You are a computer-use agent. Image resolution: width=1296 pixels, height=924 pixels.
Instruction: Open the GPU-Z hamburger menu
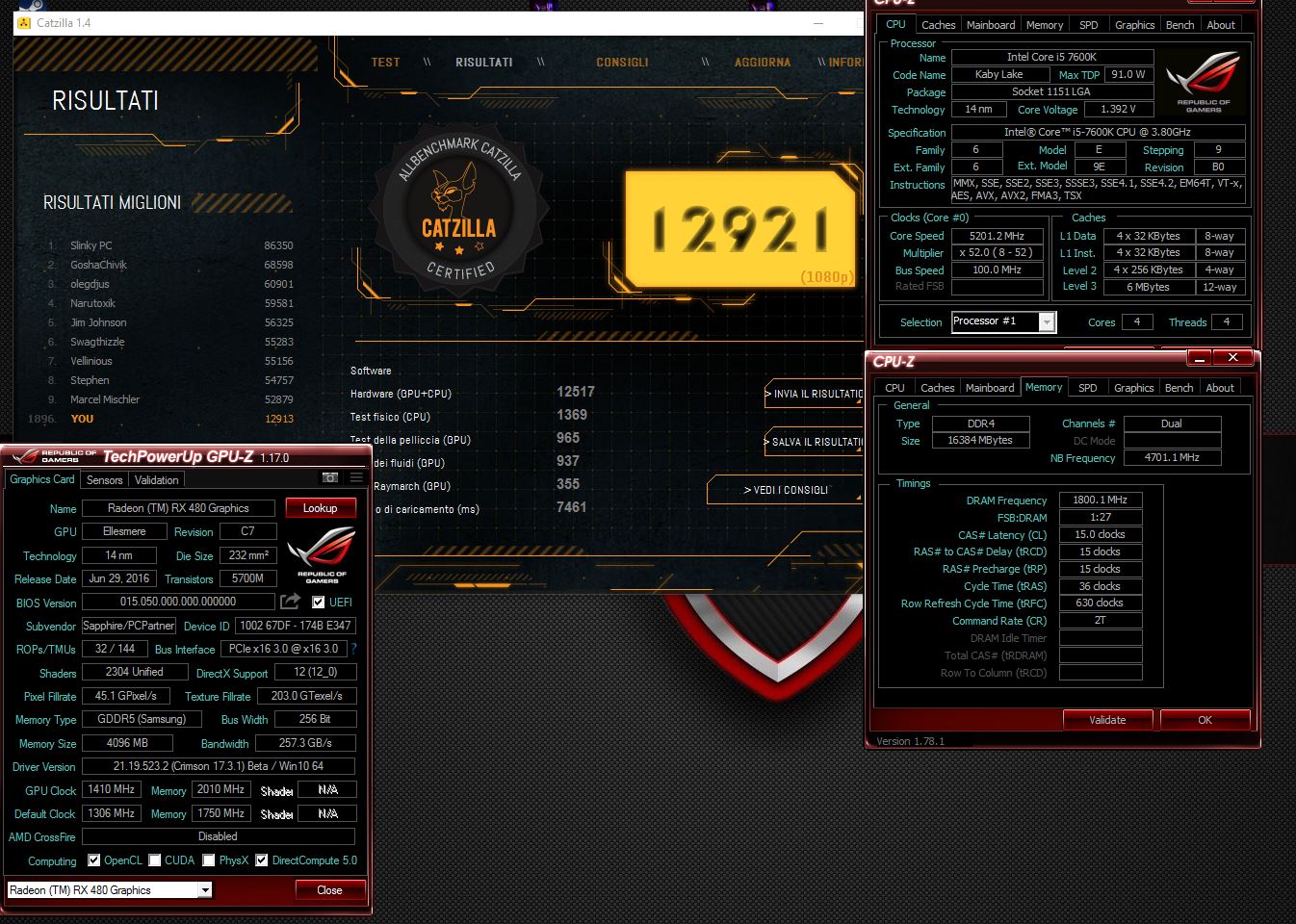(356, 477)
